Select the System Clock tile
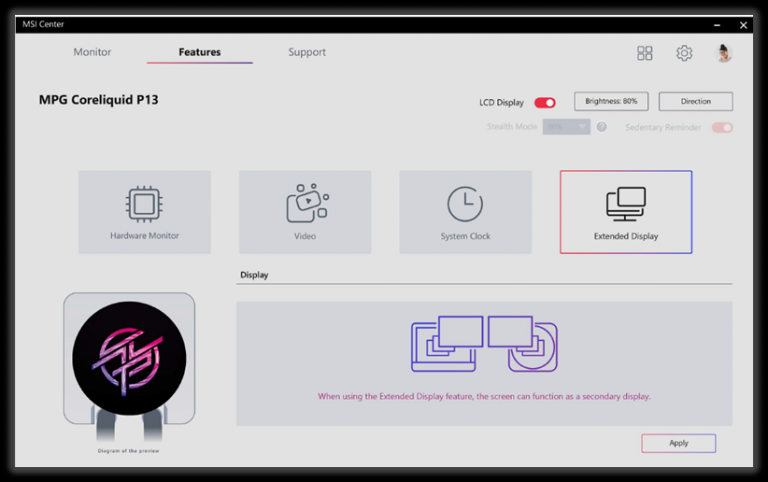Viewport: 768px width, 482px height. (x=465, y=212)
